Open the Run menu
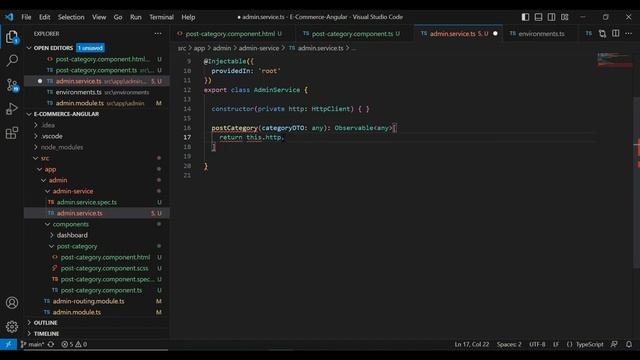The height and width of the screenshot is (360, 640). pos(136,17)
